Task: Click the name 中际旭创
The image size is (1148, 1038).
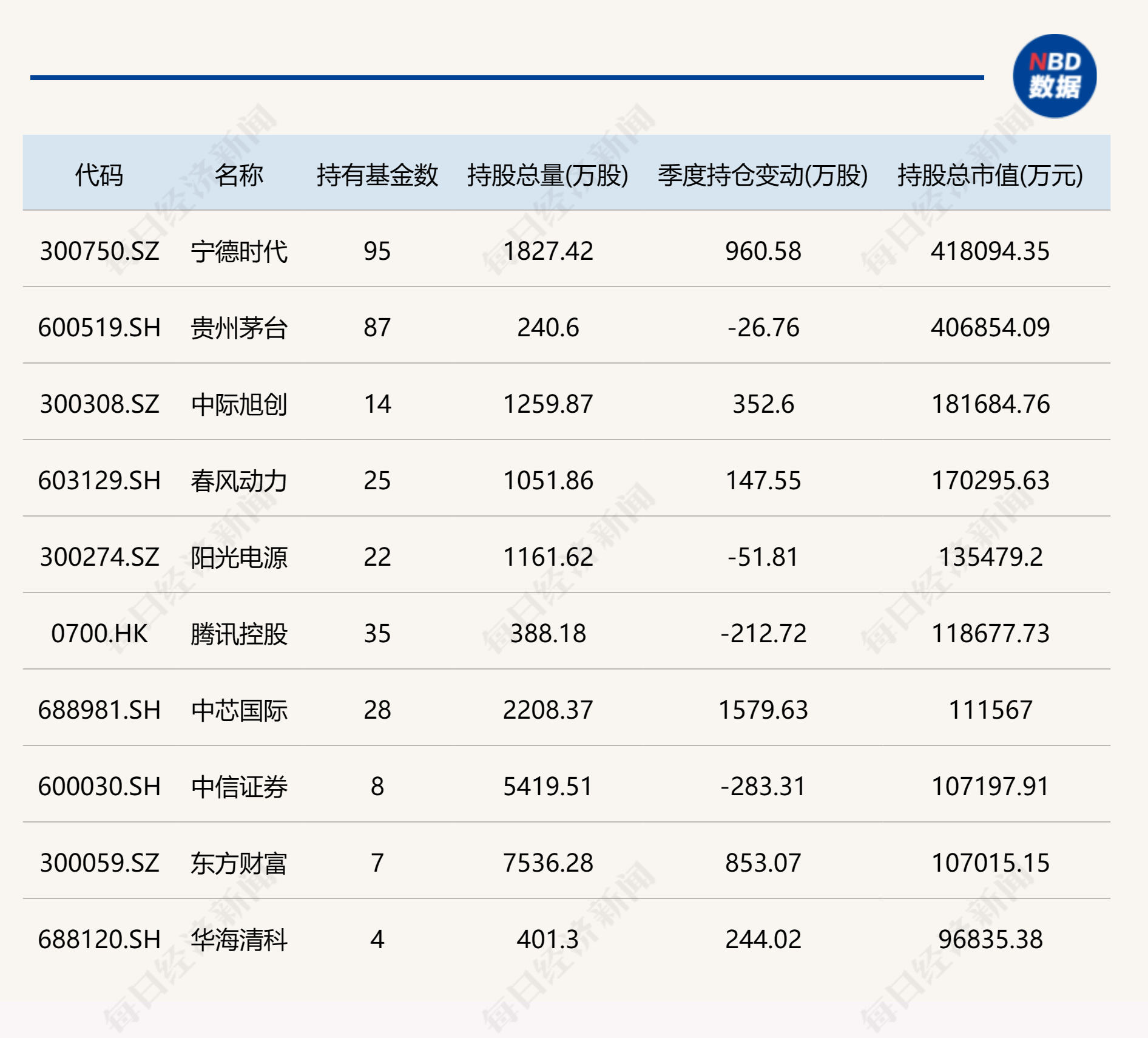Action: click(x=239, y=404)
